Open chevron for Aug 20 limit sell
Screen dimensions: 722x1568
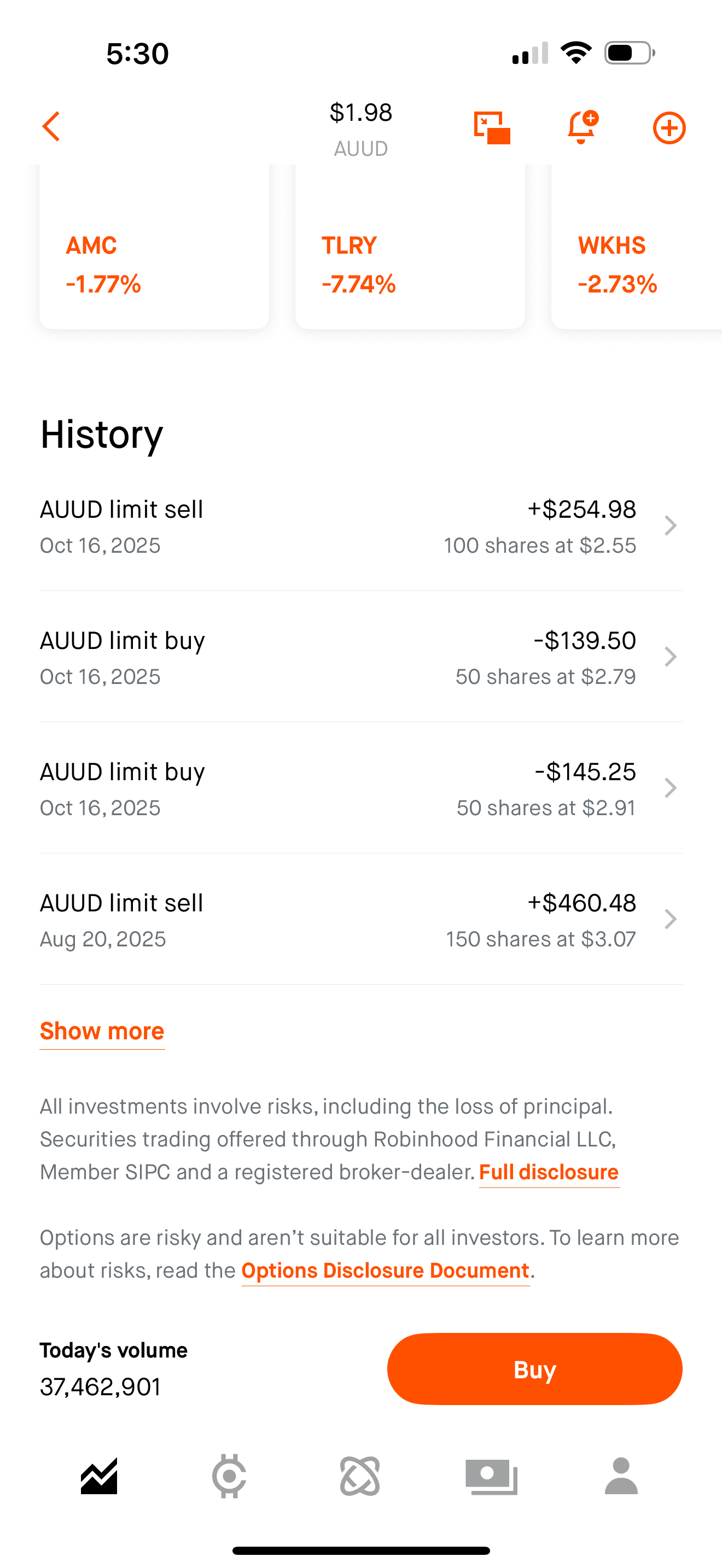tap(670, 919)
